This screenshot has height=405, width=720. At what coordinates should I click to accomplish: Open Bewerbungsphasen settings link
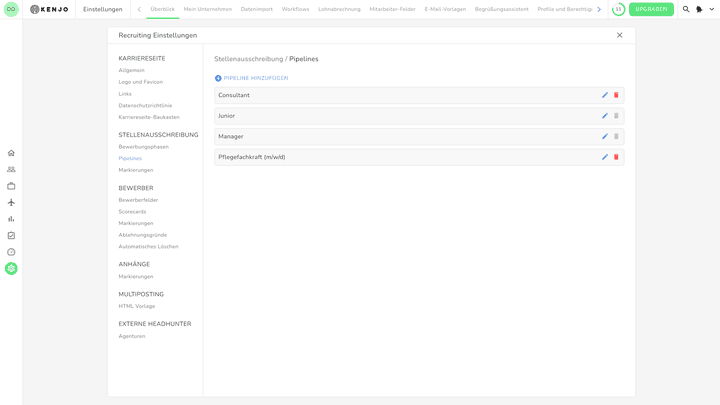(143, 147)
